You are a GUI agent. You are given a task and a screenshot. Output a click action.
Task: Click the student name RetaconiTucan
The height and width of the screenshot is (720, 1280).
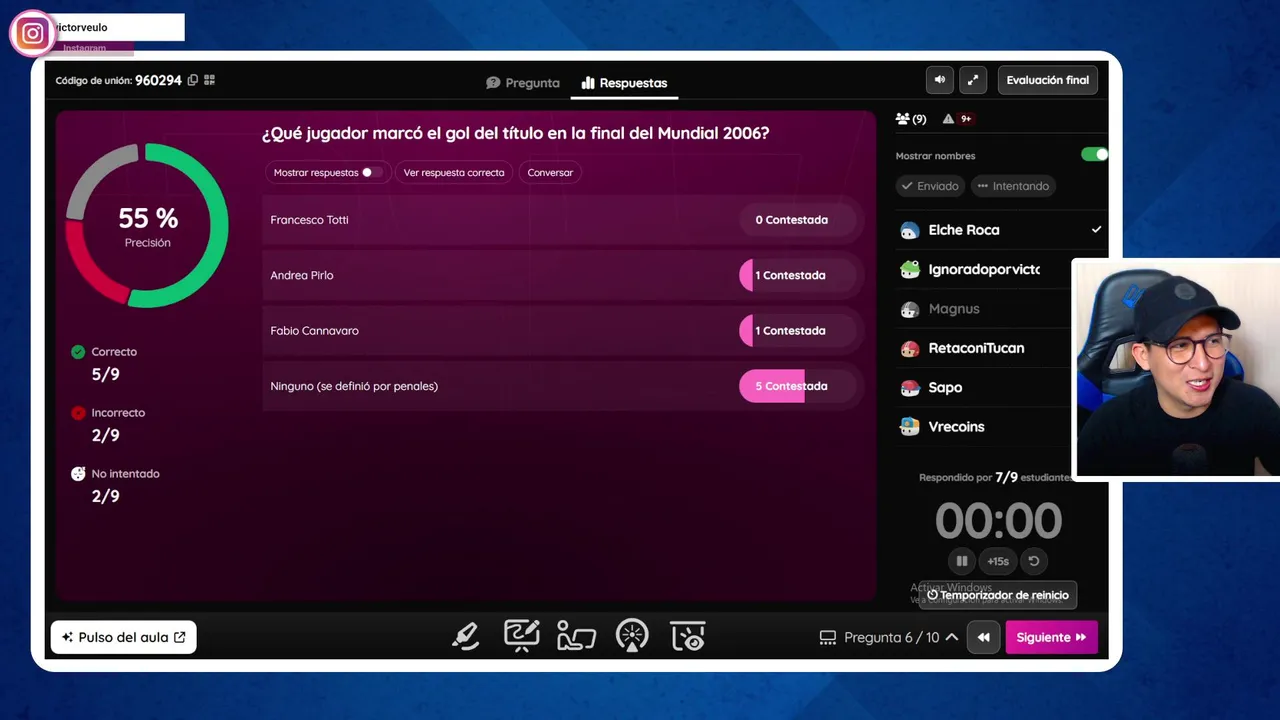tap(976, 348)
